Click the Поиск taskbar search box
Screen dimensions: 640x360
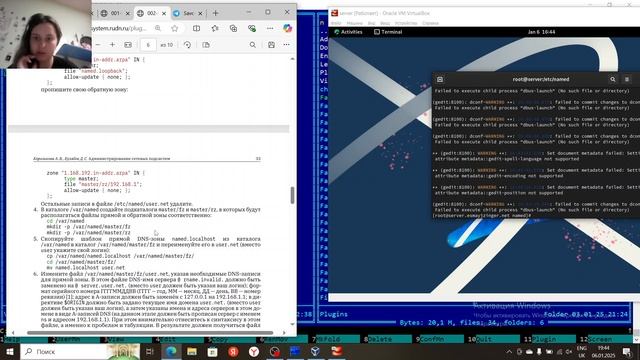(x=80, y=351)
